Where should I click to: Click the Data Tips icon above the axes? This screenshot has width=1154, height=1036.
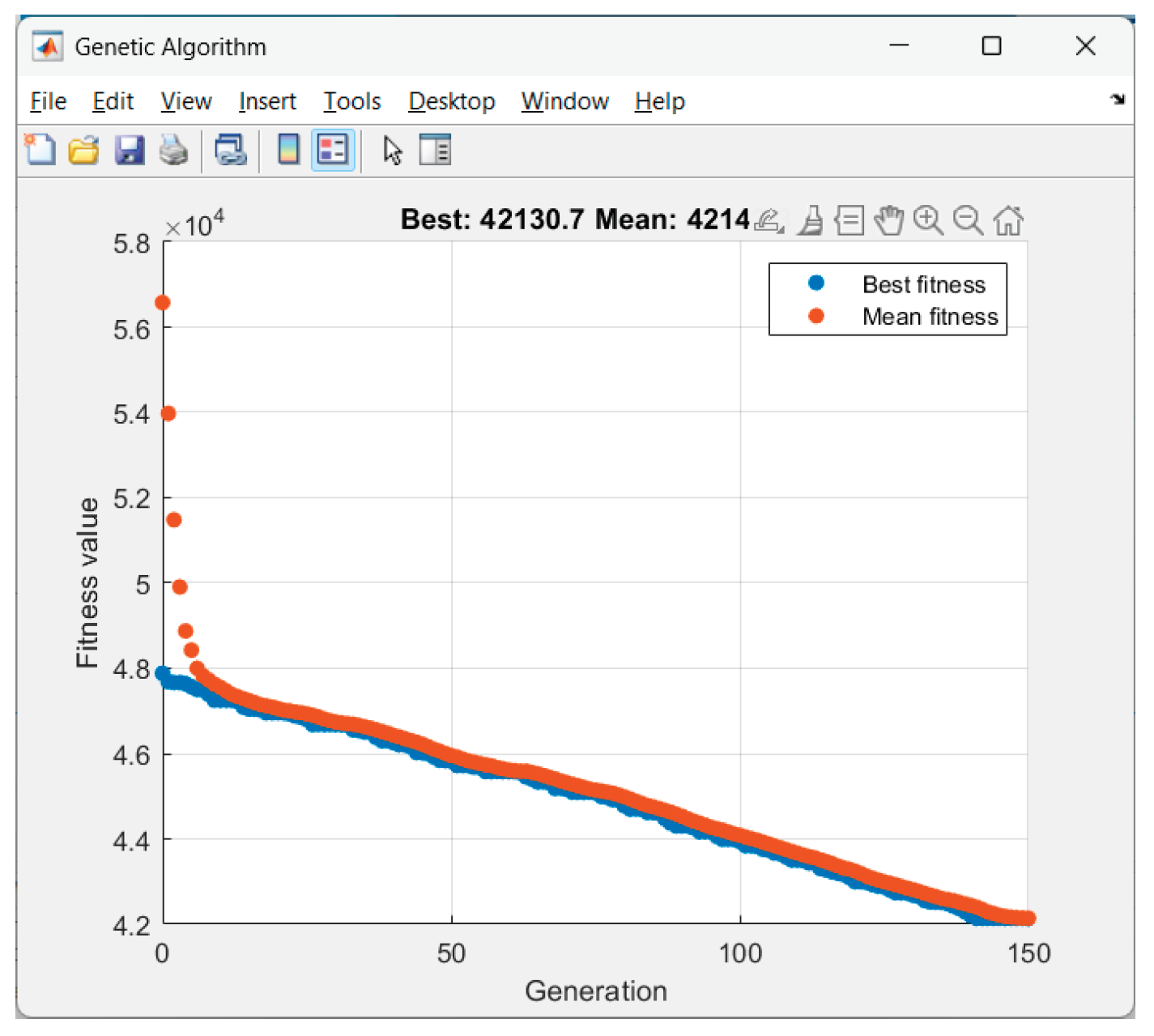[850, 220]
